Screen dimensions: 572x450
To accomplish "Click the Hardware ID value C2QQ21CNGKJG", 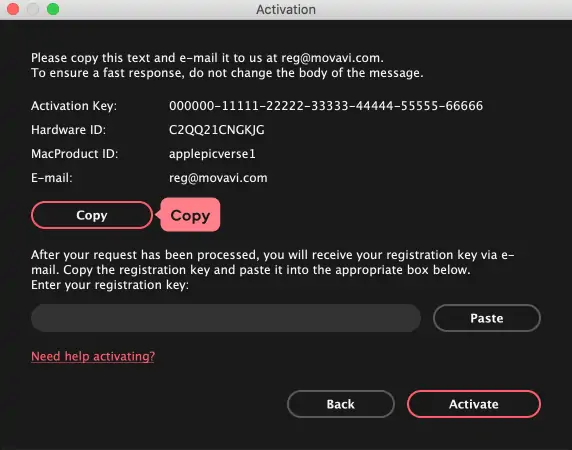I will tap(217, 130).
